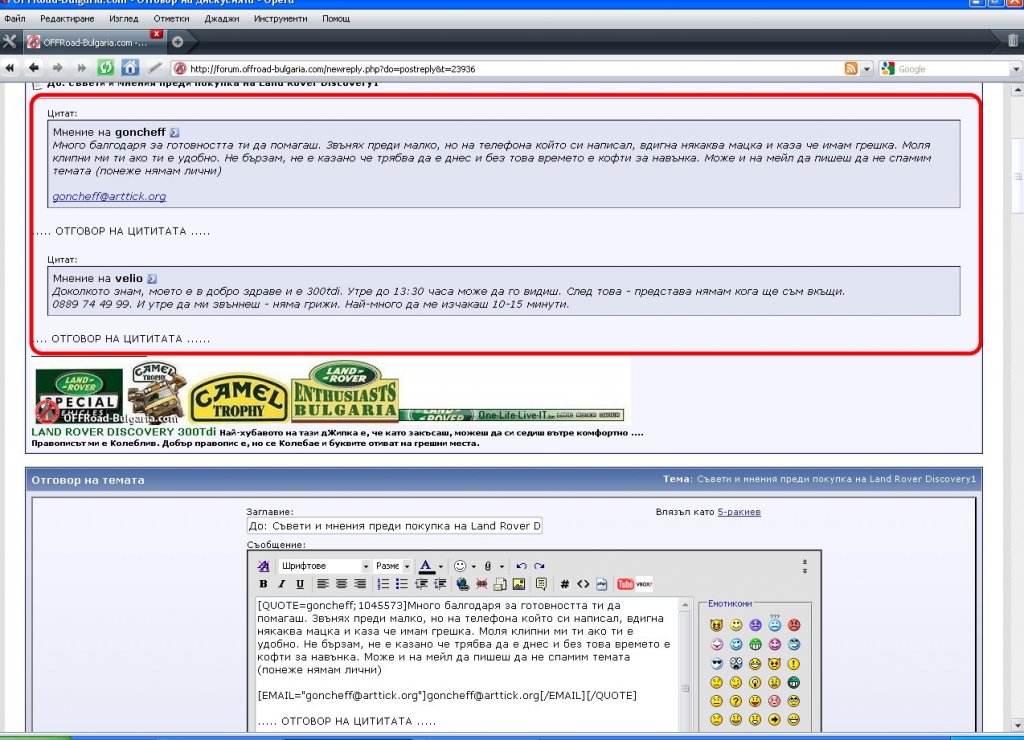Open a new browser tab
The image size is (1024, 740).
[x=177, y=41]
